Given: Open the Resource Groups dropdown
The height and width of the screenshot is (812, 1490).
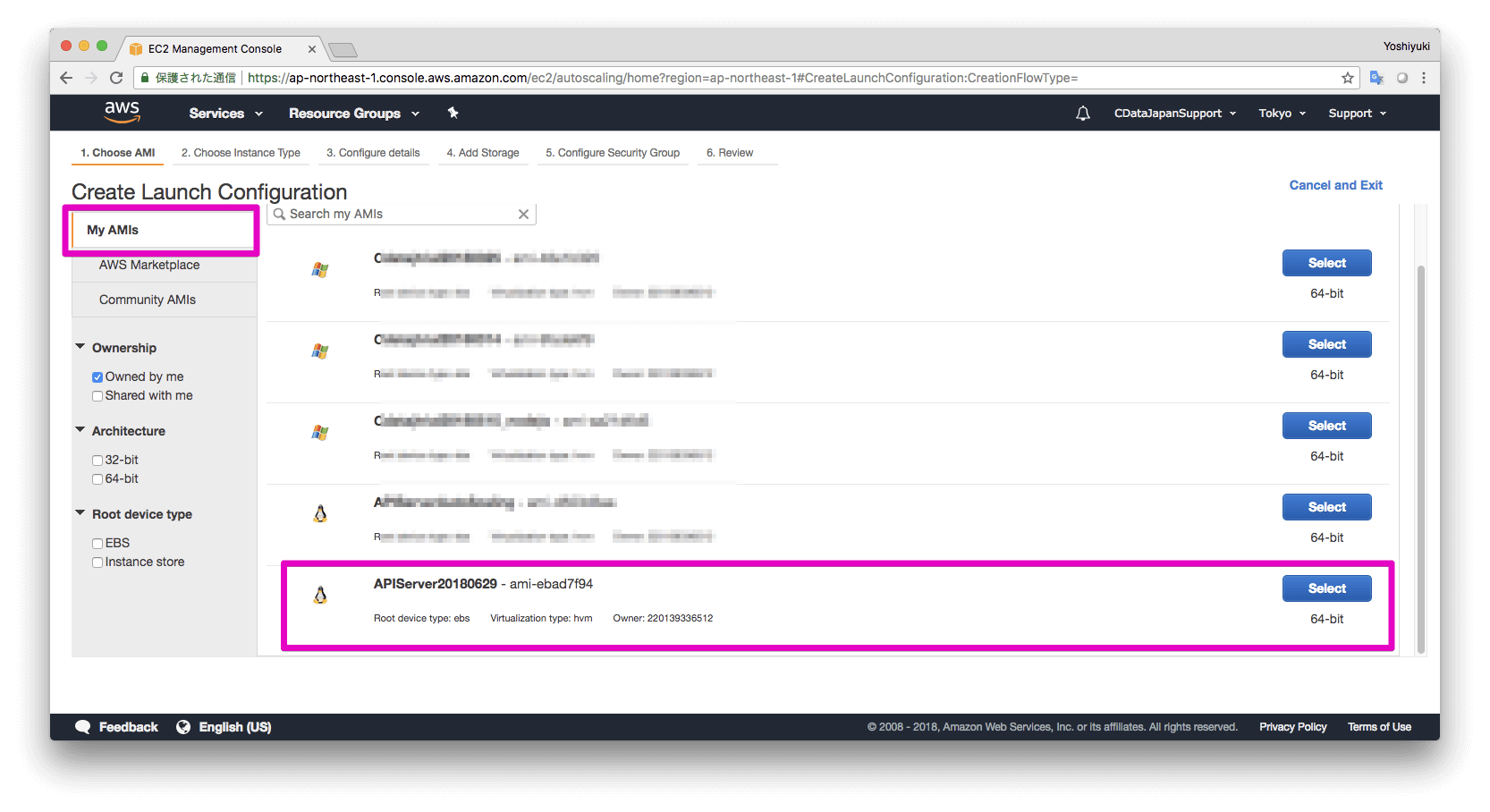Looking at the screenshot, I should click(354, 114).
